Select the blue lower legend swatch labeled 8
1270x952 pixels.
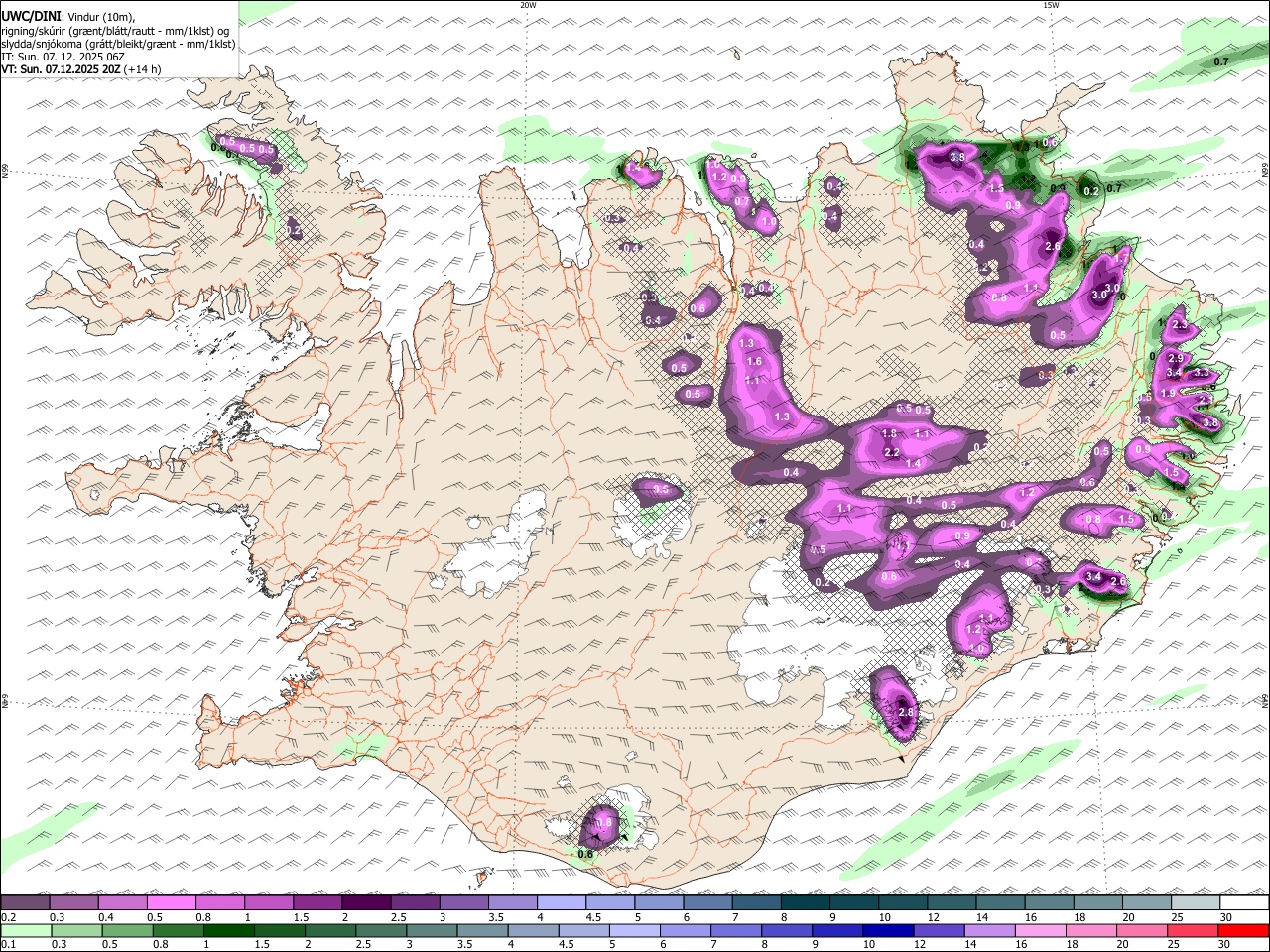coord(786,930)
